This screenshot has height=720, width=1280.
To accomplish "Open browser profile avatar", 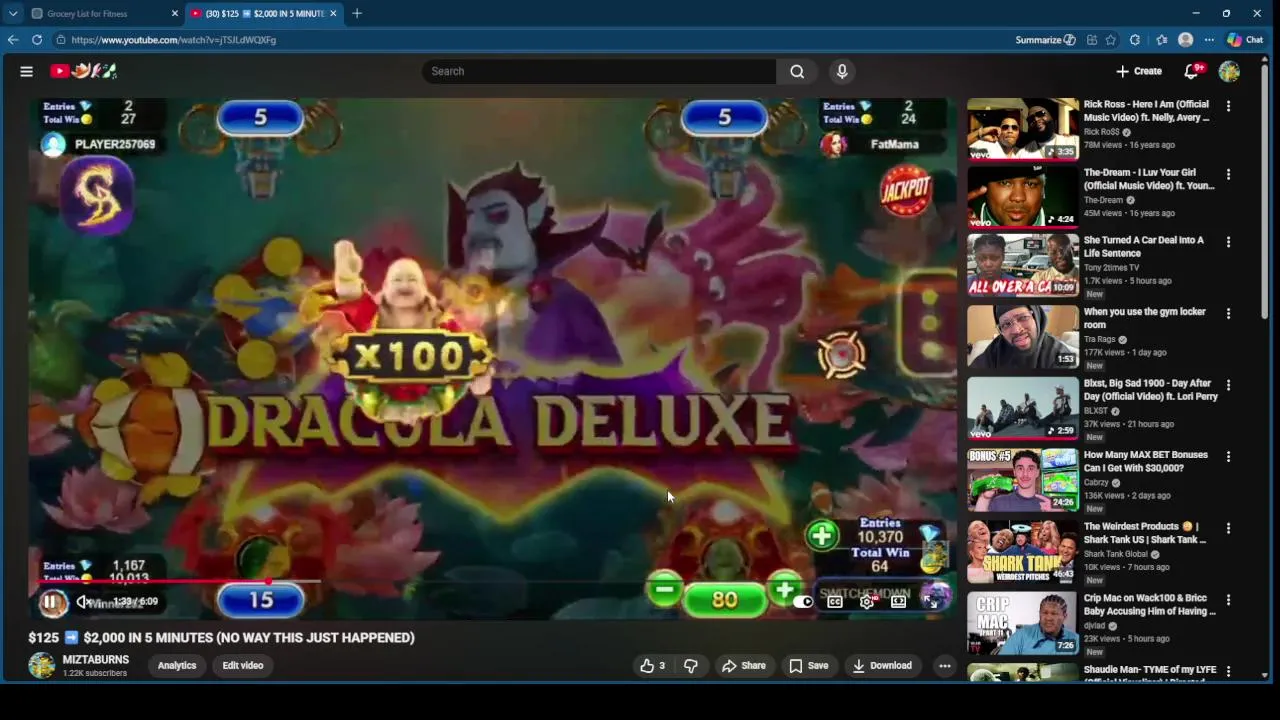I will click(x=1186, y=40).
